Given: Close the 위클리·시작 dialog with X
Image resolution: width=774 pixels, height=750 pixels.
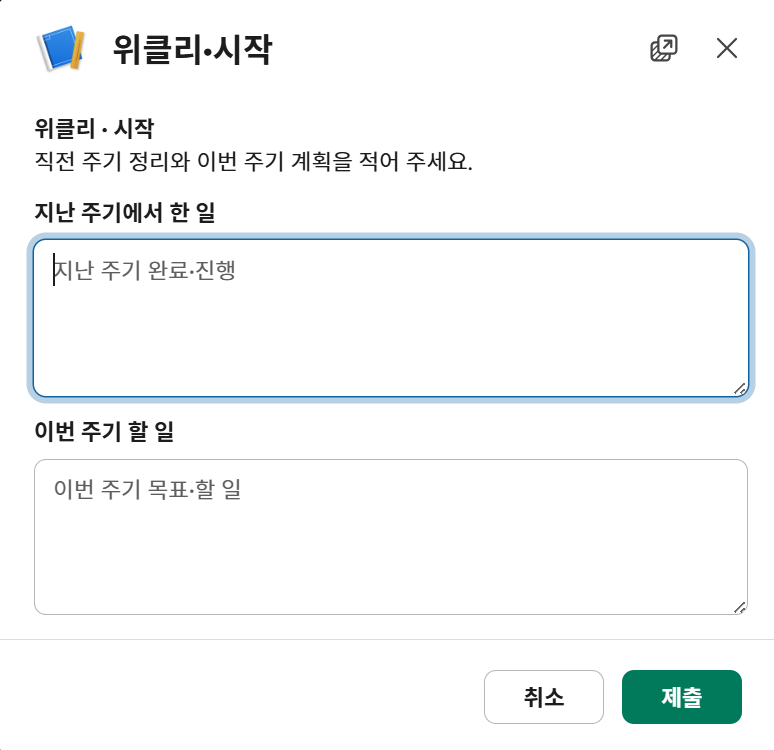Looking at the screenshot, I should click(727, 48).
